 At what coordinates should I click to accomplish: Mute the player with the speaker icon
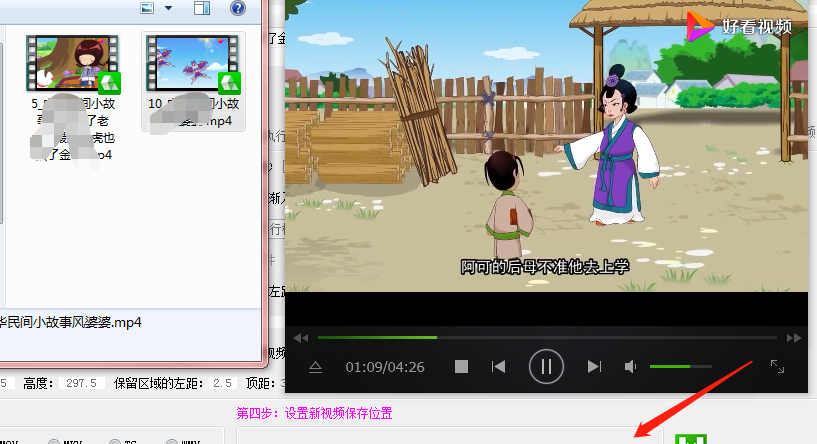pyautogui.click(x=630, y=367)
